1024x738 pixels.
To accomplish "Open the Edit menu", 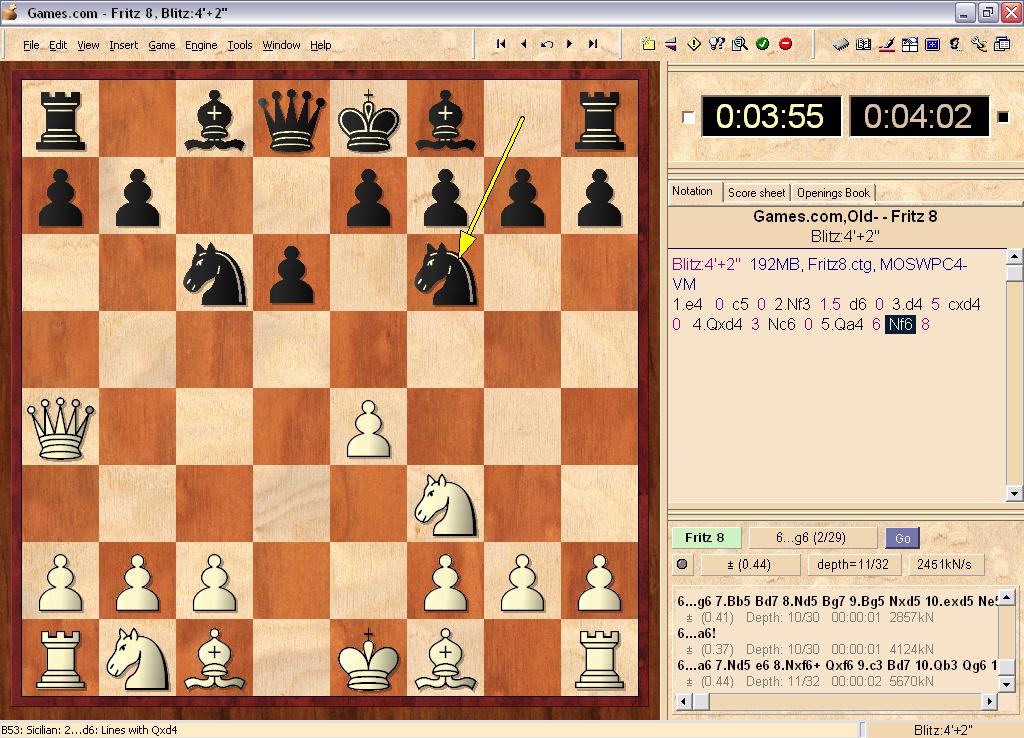I will [x=58, y=45].
